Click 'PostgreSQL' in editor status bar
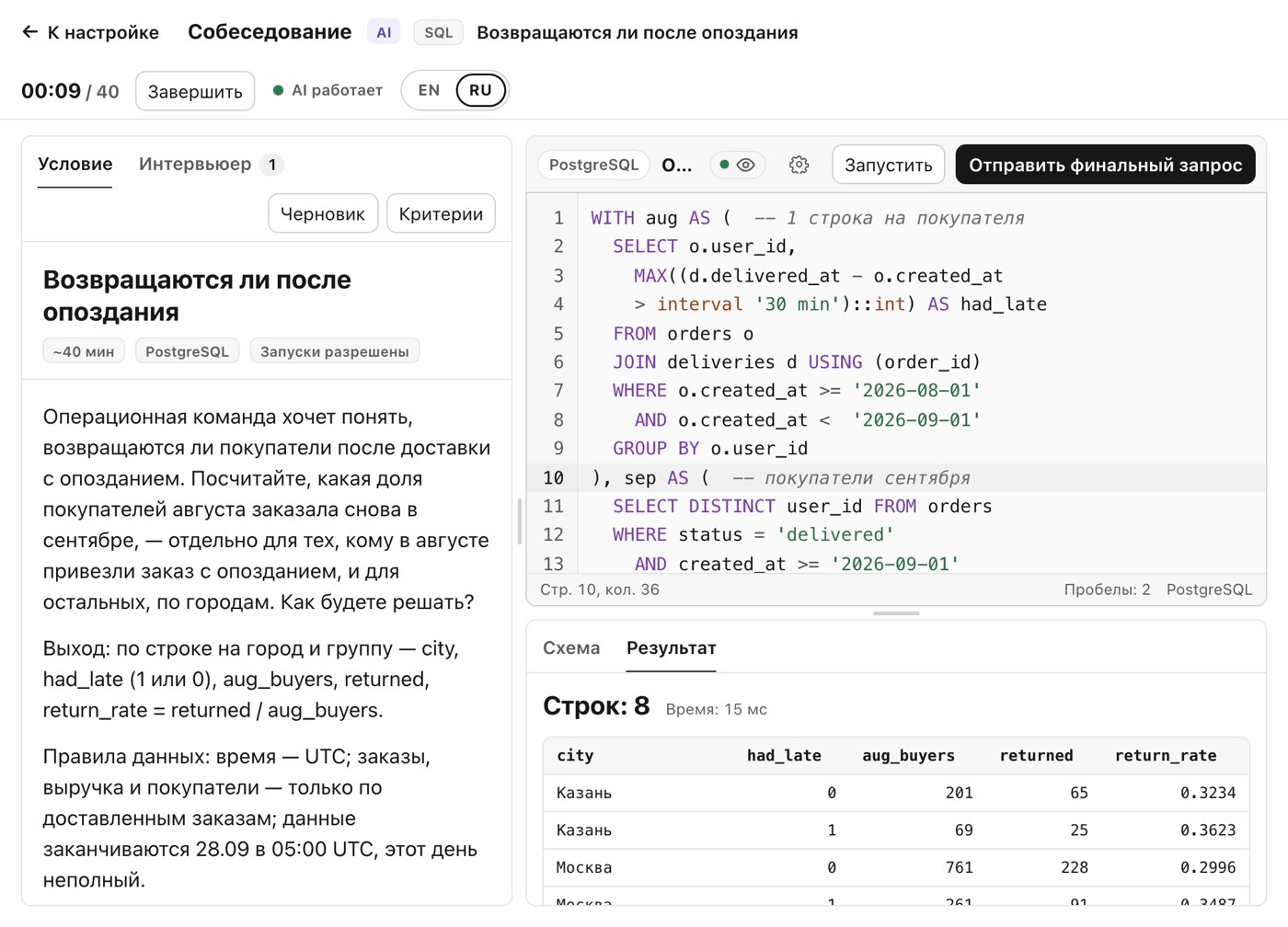1288x927 pixels. (1209, 589)
